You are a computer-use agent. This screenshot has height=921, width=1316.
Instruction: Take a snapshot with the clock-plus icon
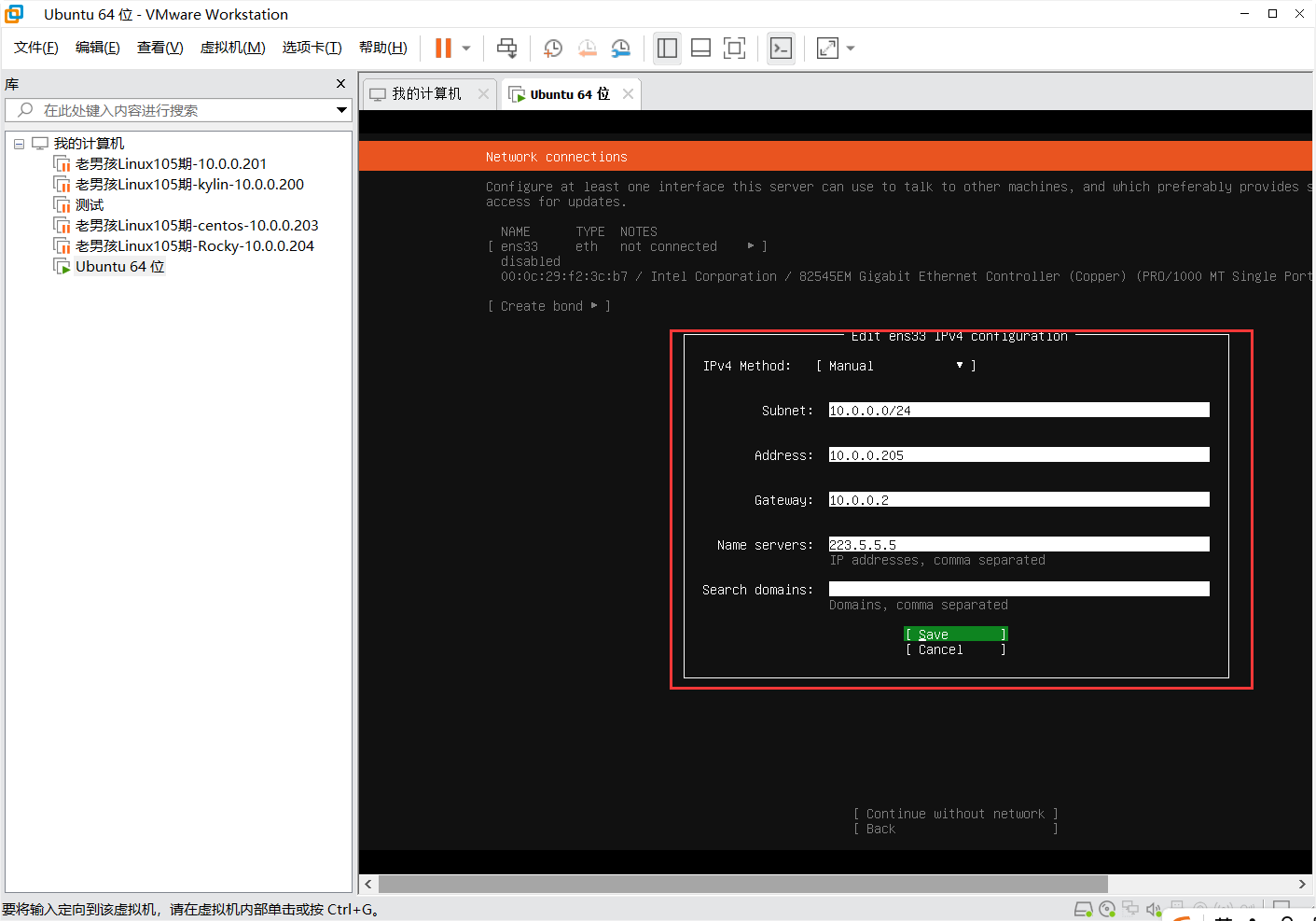pyautogui.click(x=553, y=48)
